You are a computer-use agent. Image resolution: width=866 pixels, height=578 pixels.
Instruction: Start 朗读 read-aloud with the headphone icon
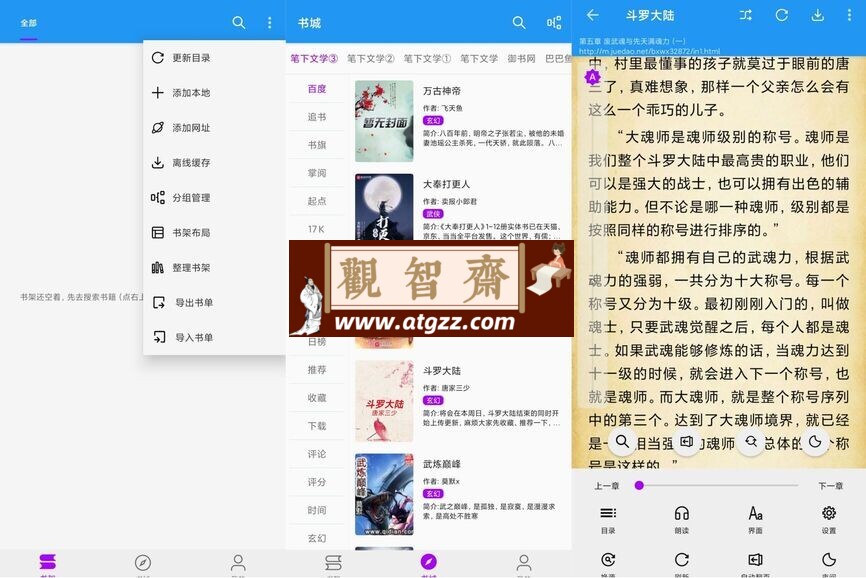(x=682, y=519)
